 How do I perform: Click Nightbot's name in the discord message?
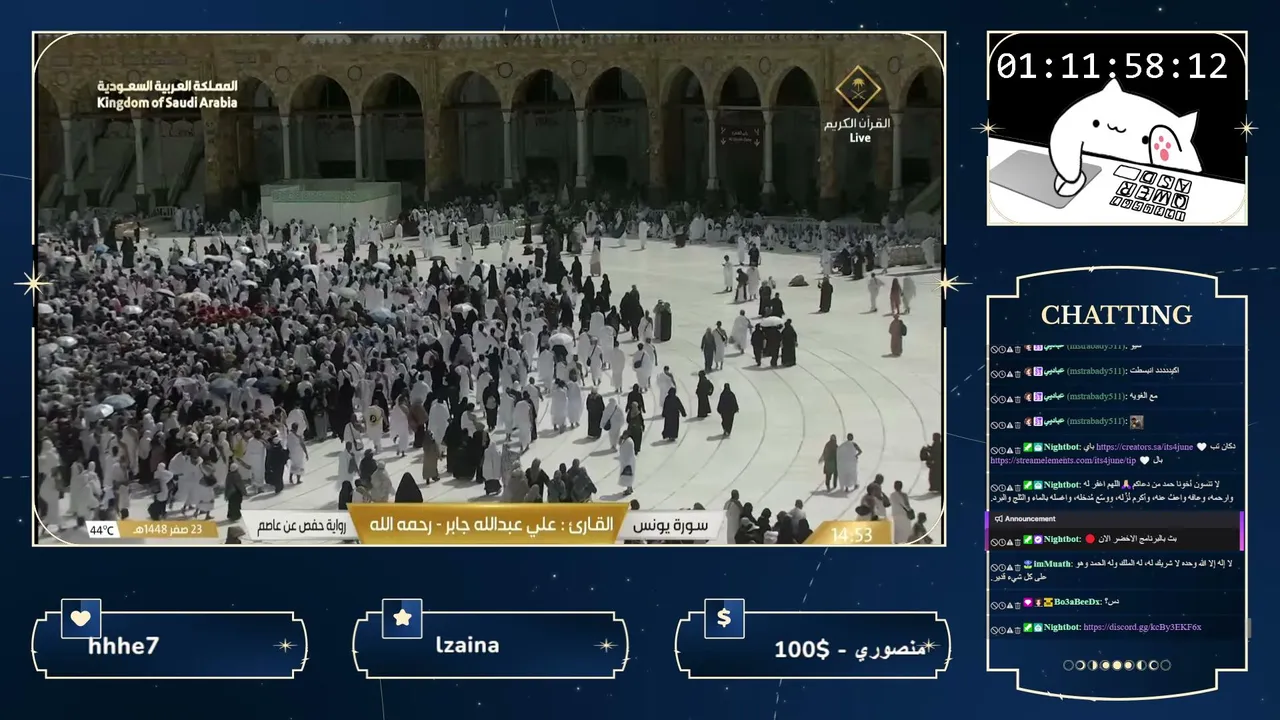coord(1062,628)
